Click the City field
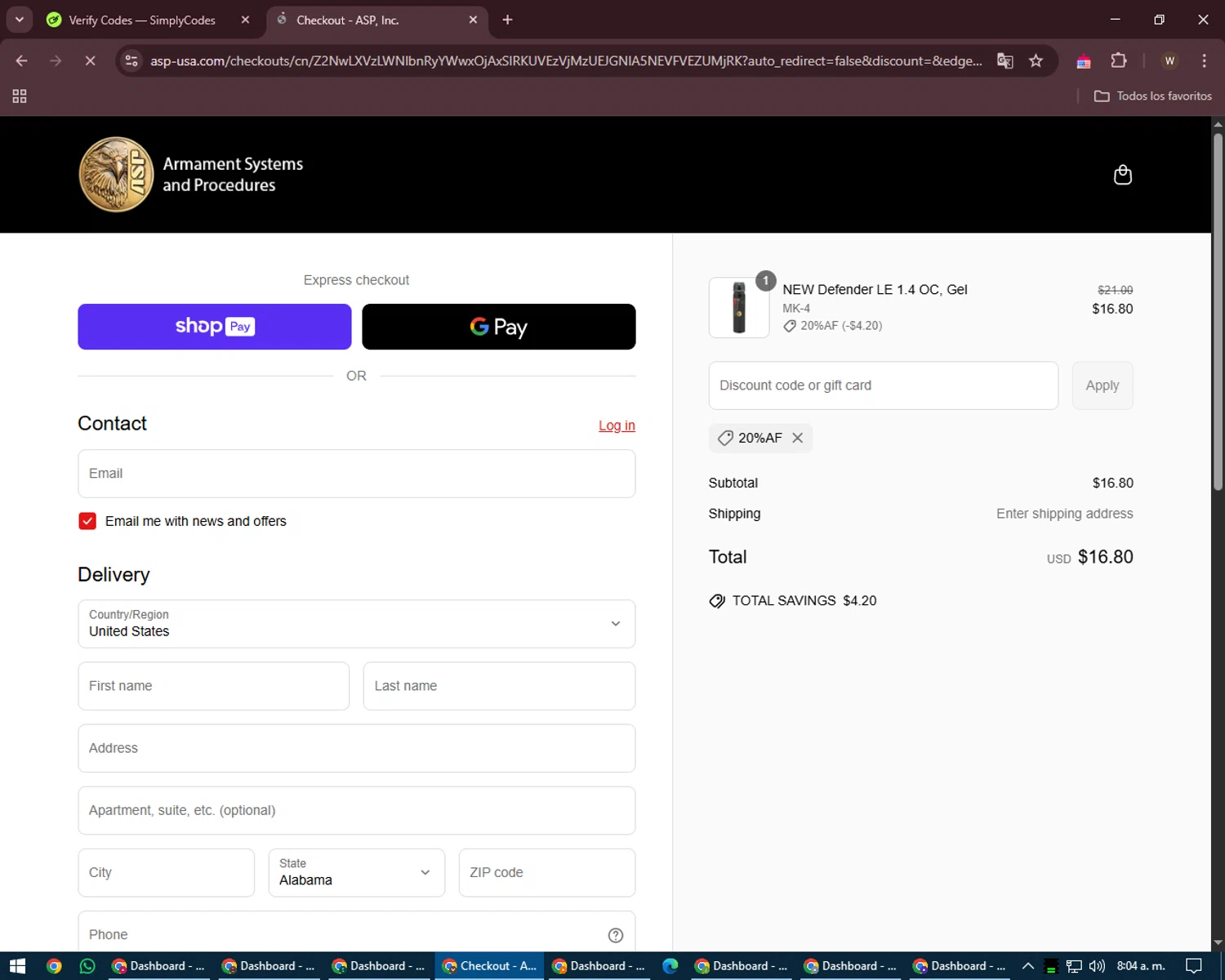The width and height of the screenshot is (1225, 980). pos(167,872)
